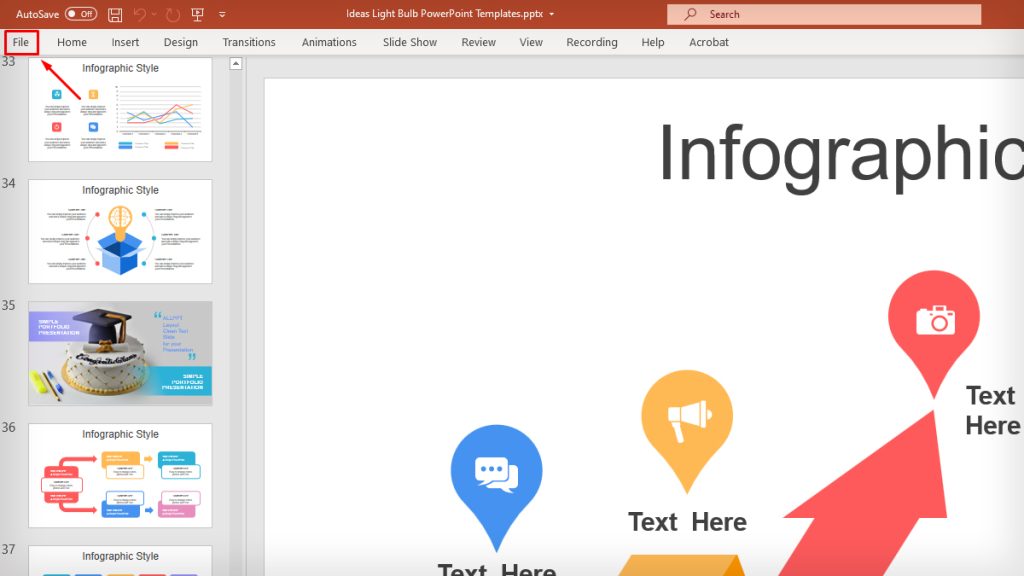
Task: Start Slide Show from Beginning icon
Action: coord(195,14)
